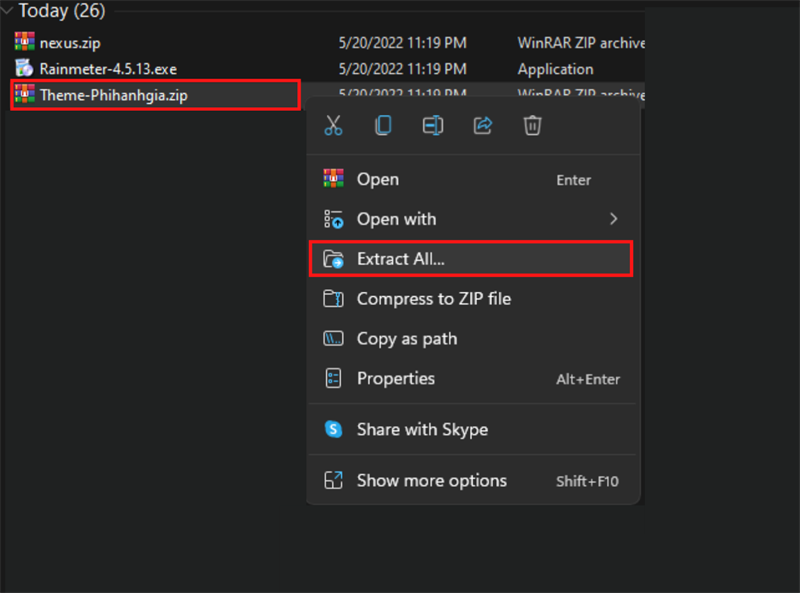Select the nexus.zip file name
Screen dimensions: 800x593
70,43
